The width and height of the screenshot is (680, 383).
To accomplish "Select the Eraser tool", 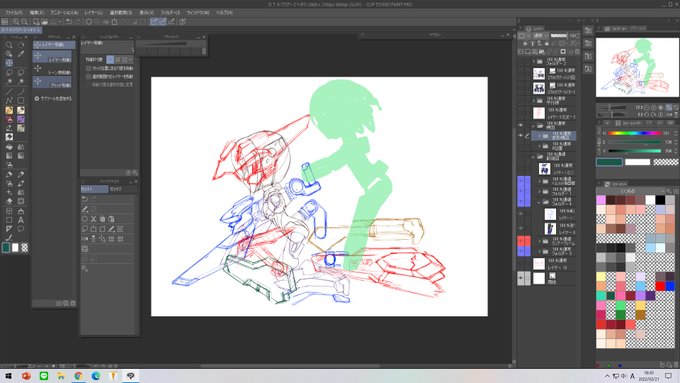I will coord(9,201).
